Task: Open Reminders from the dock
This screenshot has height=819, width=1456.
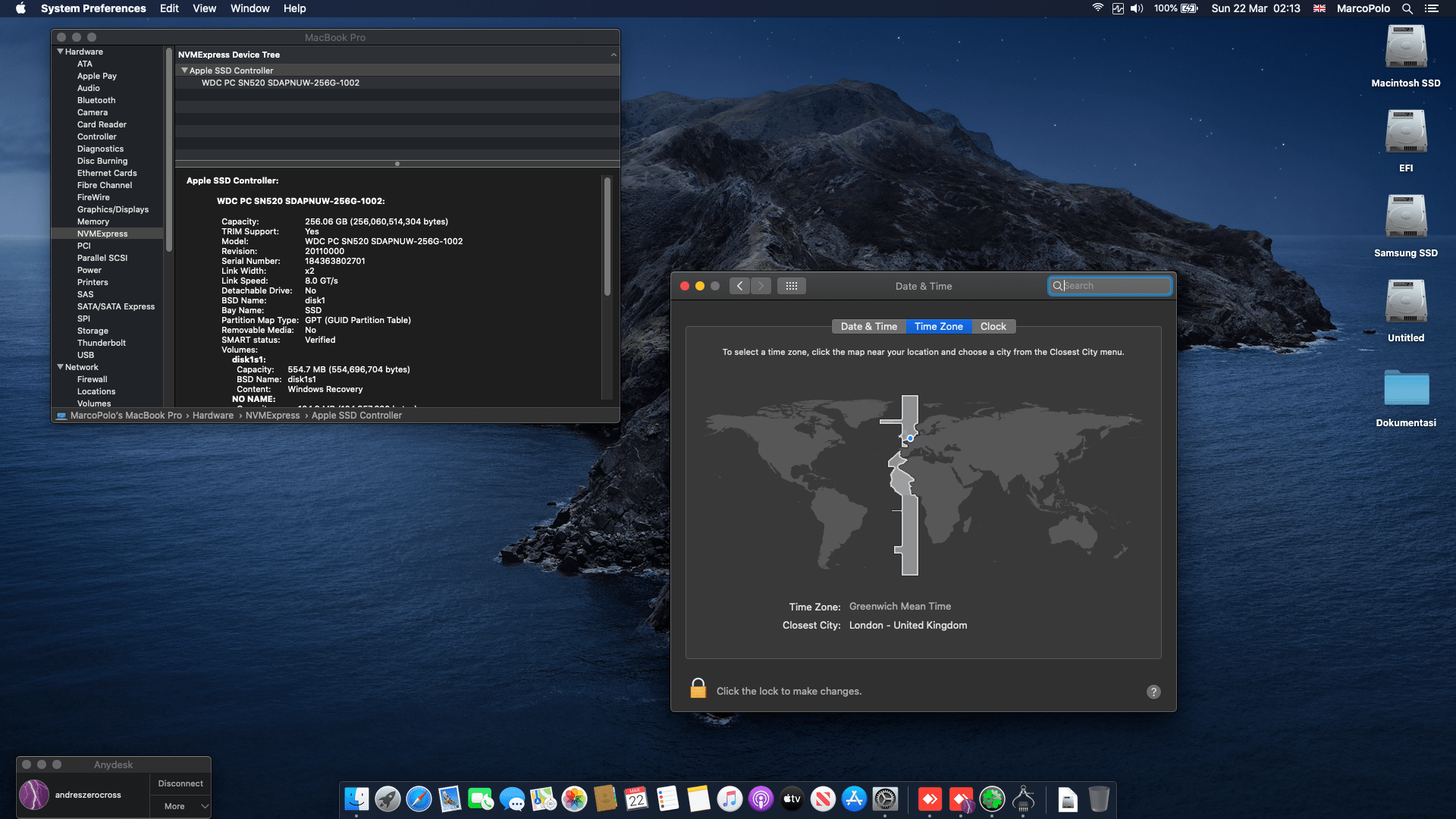Action: (x=667, y=799)
